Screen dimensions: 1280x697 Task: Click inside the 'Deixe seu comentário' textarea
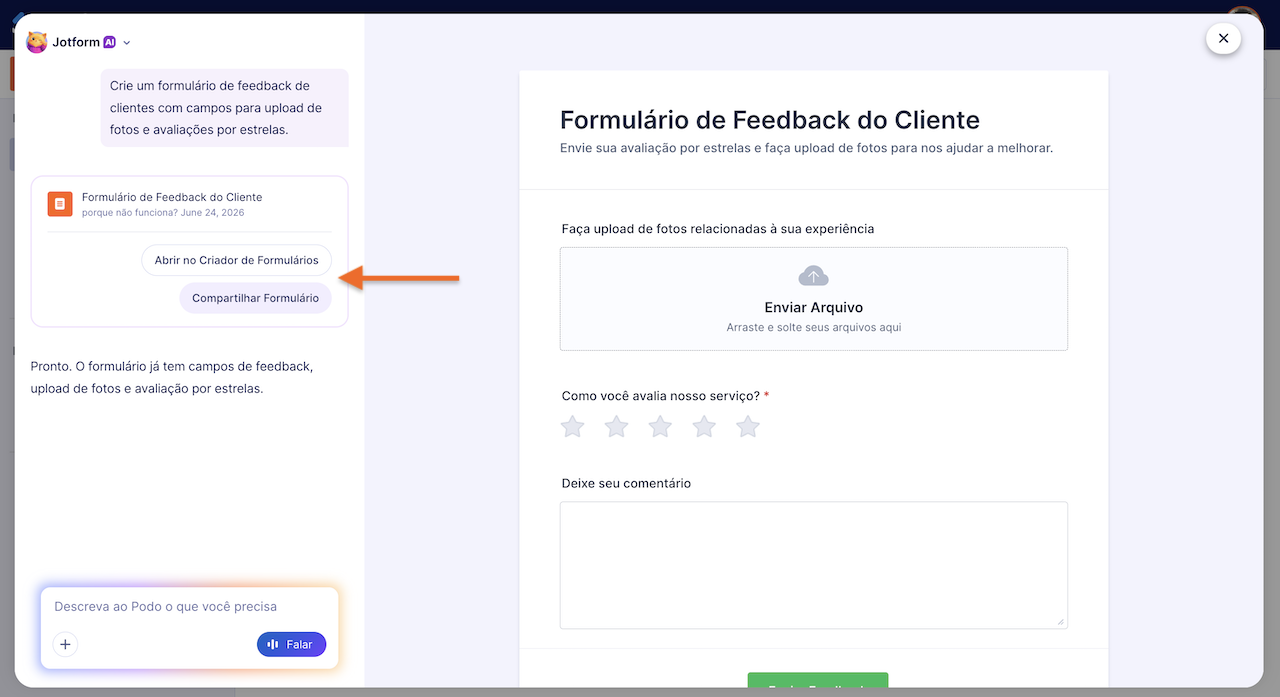[814, 565]
